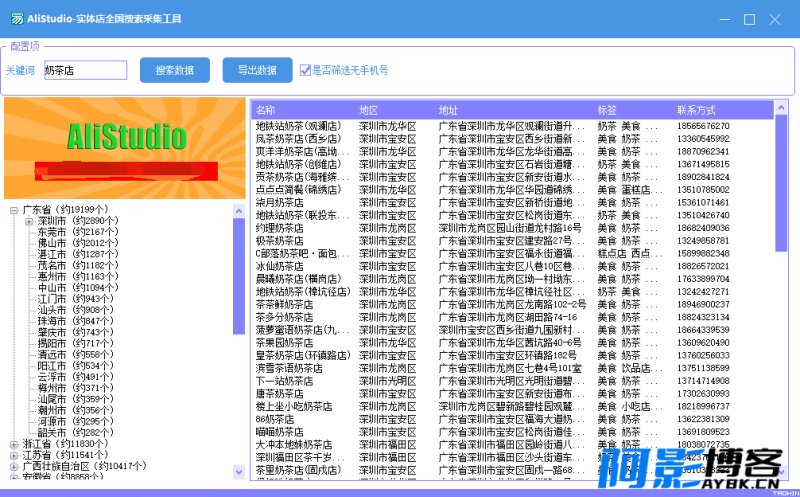Viewport: 800px width, 497px height.
Task: Click the 搜索数据 button
Action: 175,70
